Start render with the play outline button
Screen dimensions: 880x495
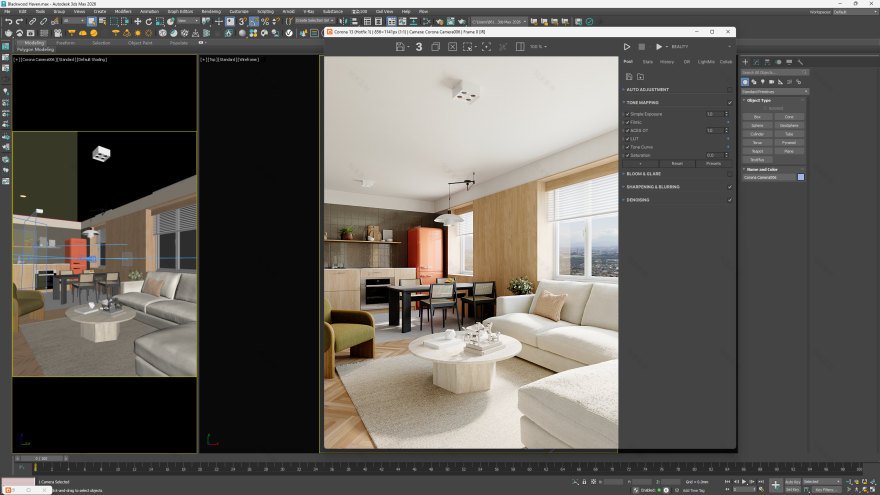[x=627, y=47]
